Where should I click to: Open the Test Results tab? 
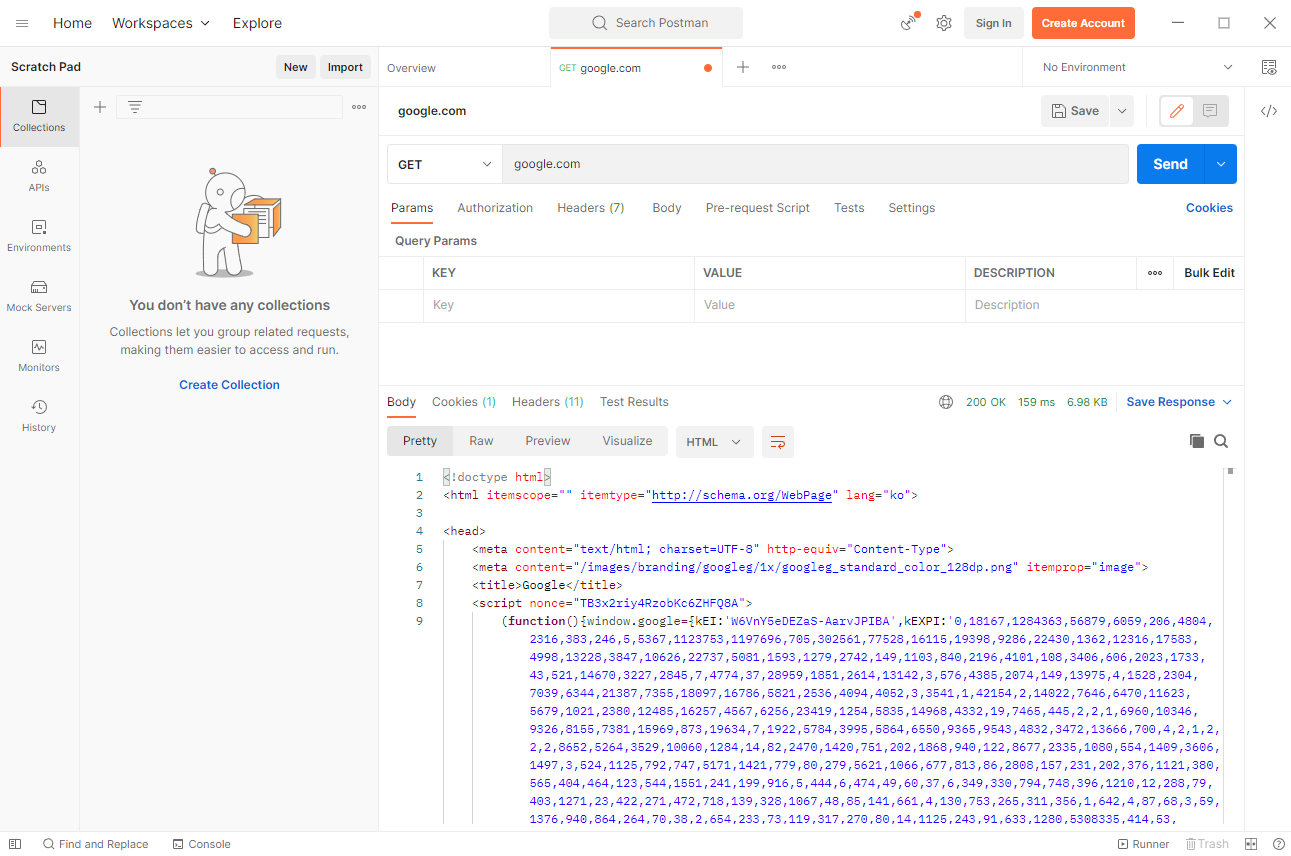point(634,402)
